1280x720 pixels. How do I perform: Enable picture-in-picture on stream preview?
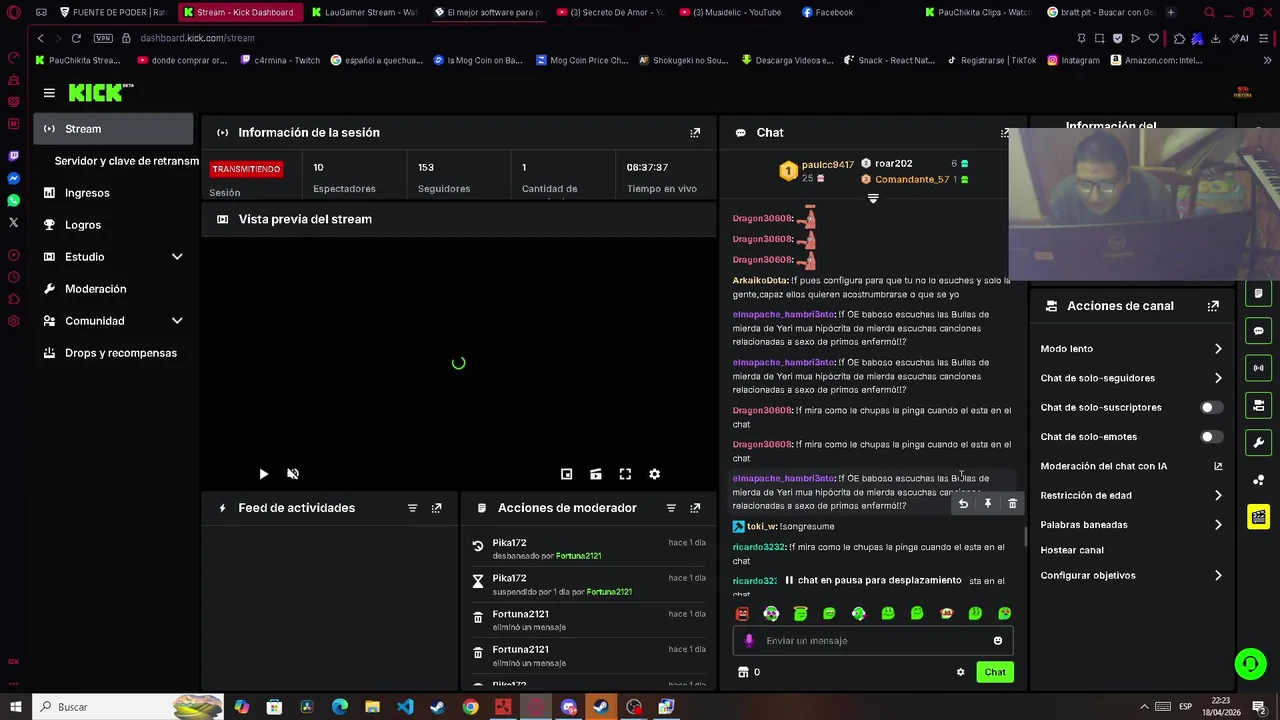pyautogui.click(x=566, y=474)
